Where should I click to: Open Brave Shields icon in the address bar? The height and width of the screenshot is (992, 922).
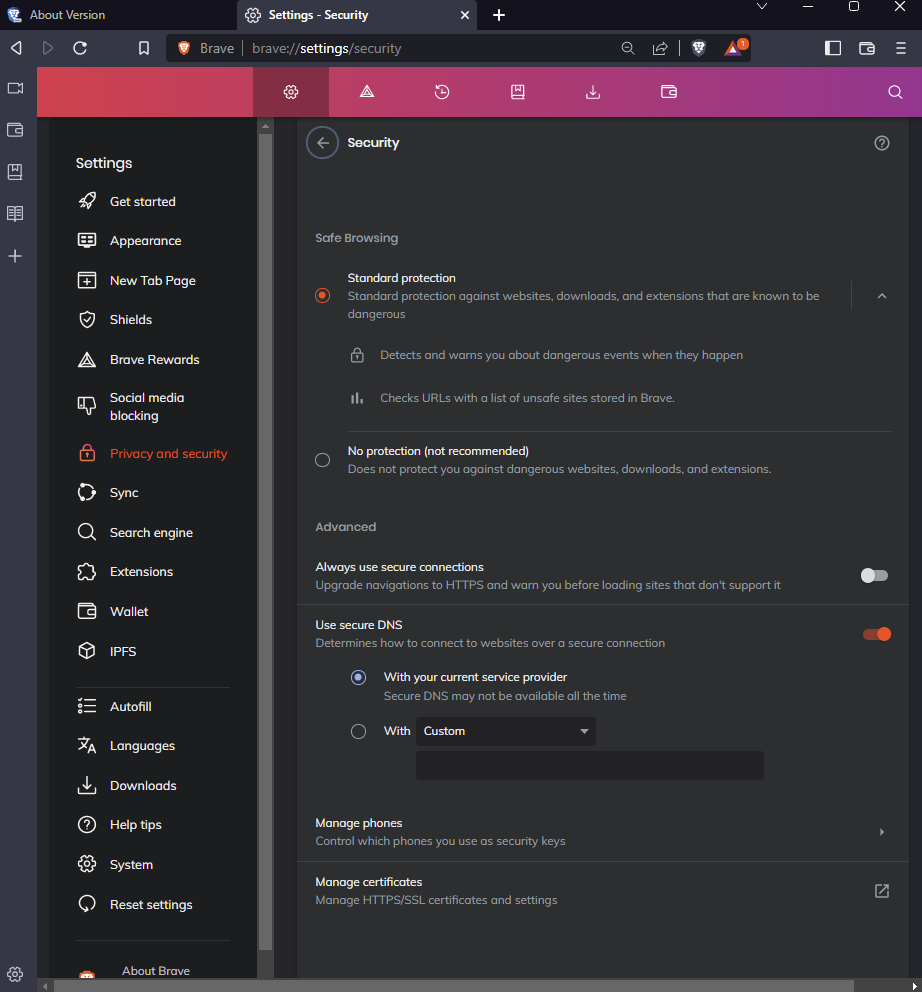(698, 47)
